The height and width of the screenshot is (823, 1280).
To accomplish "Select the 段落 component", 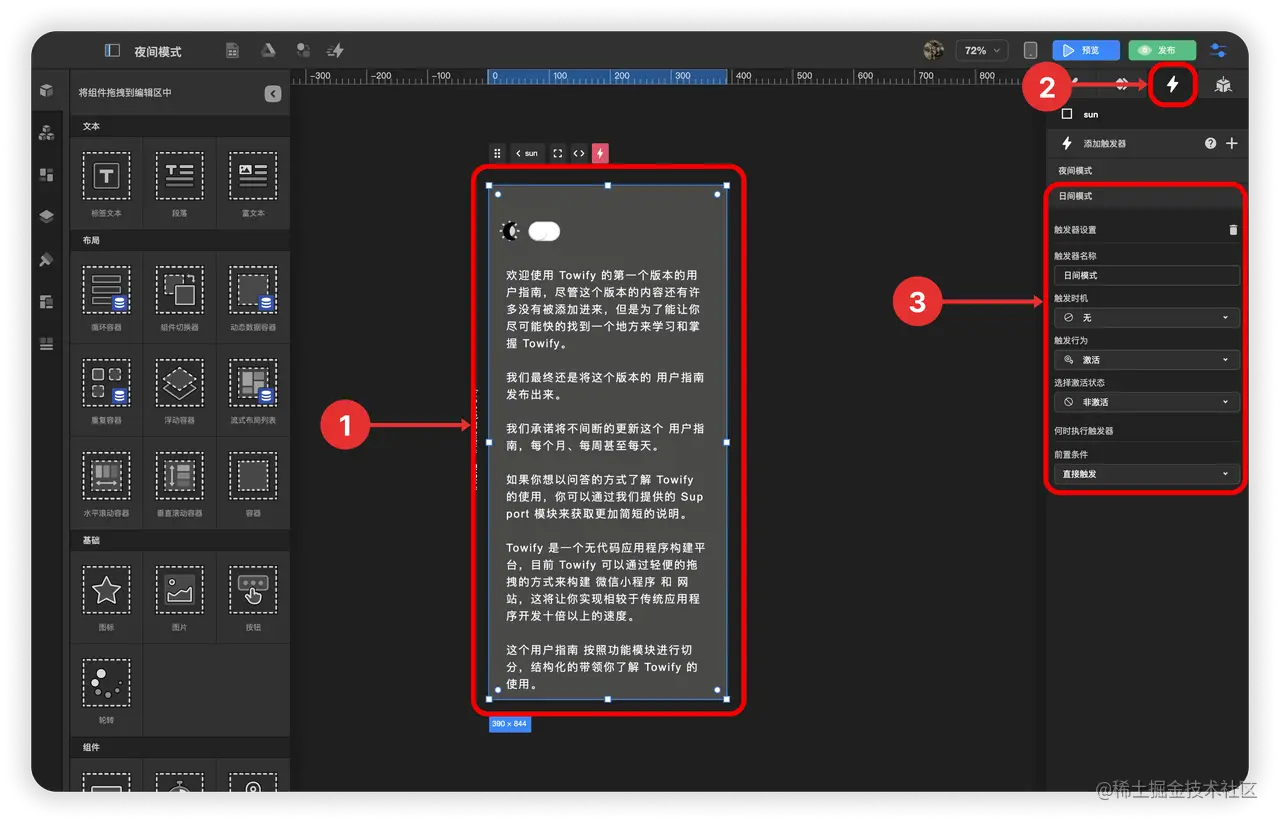I will 179,183.
